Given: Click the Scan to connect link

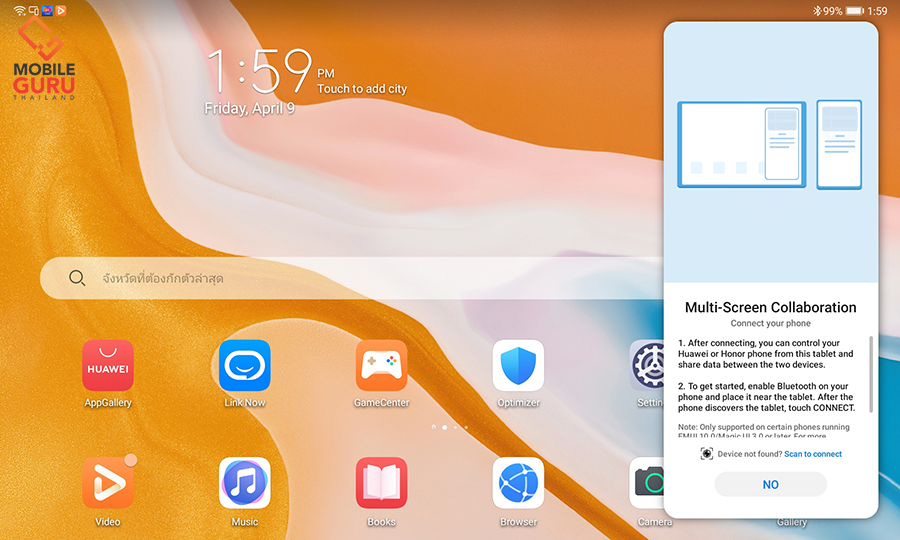Looking at the screenshot, I should (x=812, y=454).
